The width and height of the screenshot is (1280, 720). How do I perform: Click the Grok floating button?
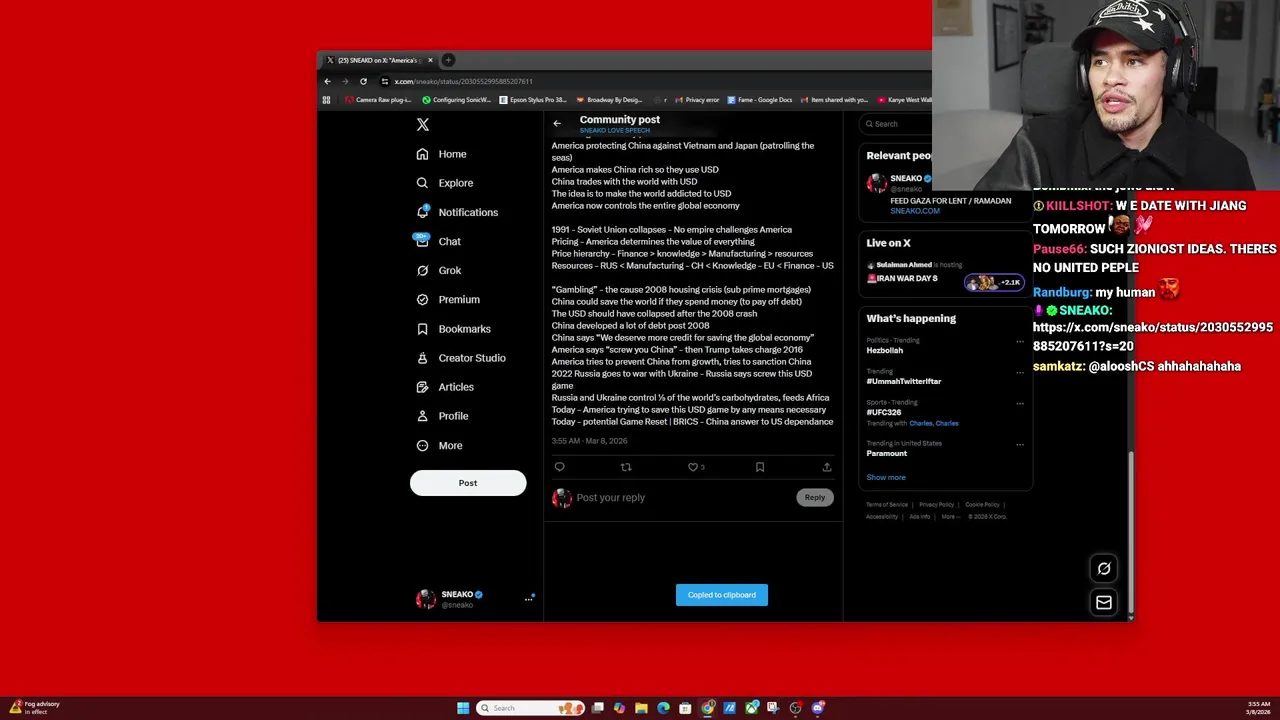point(1104,568)
